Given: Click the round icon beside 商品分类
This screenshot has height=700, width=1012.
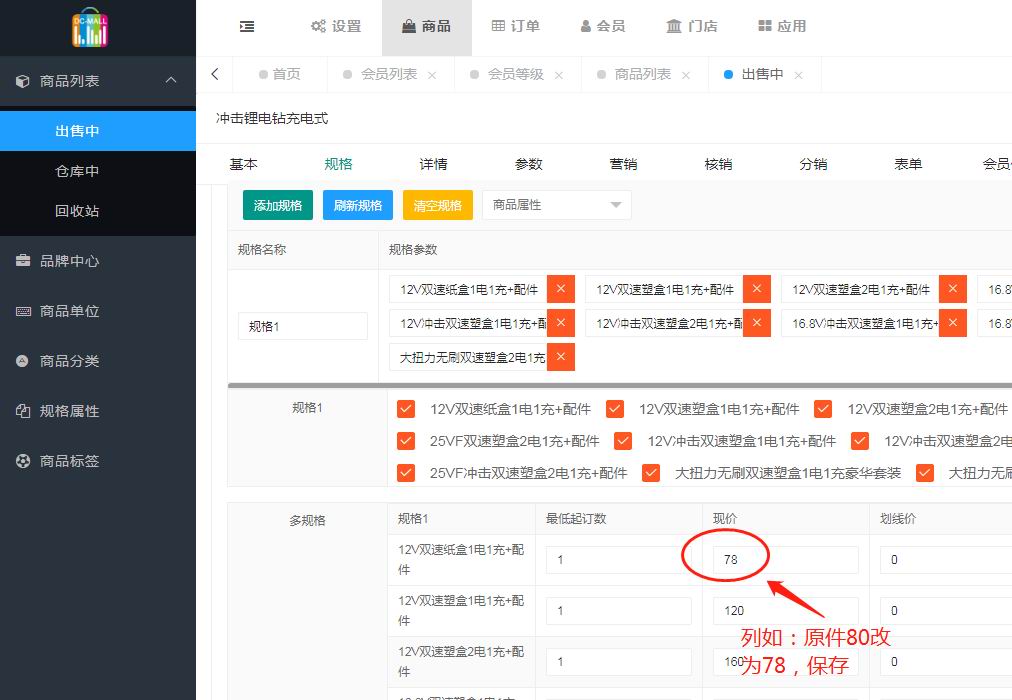Looking at the screenshot, I should coord(23,361).
